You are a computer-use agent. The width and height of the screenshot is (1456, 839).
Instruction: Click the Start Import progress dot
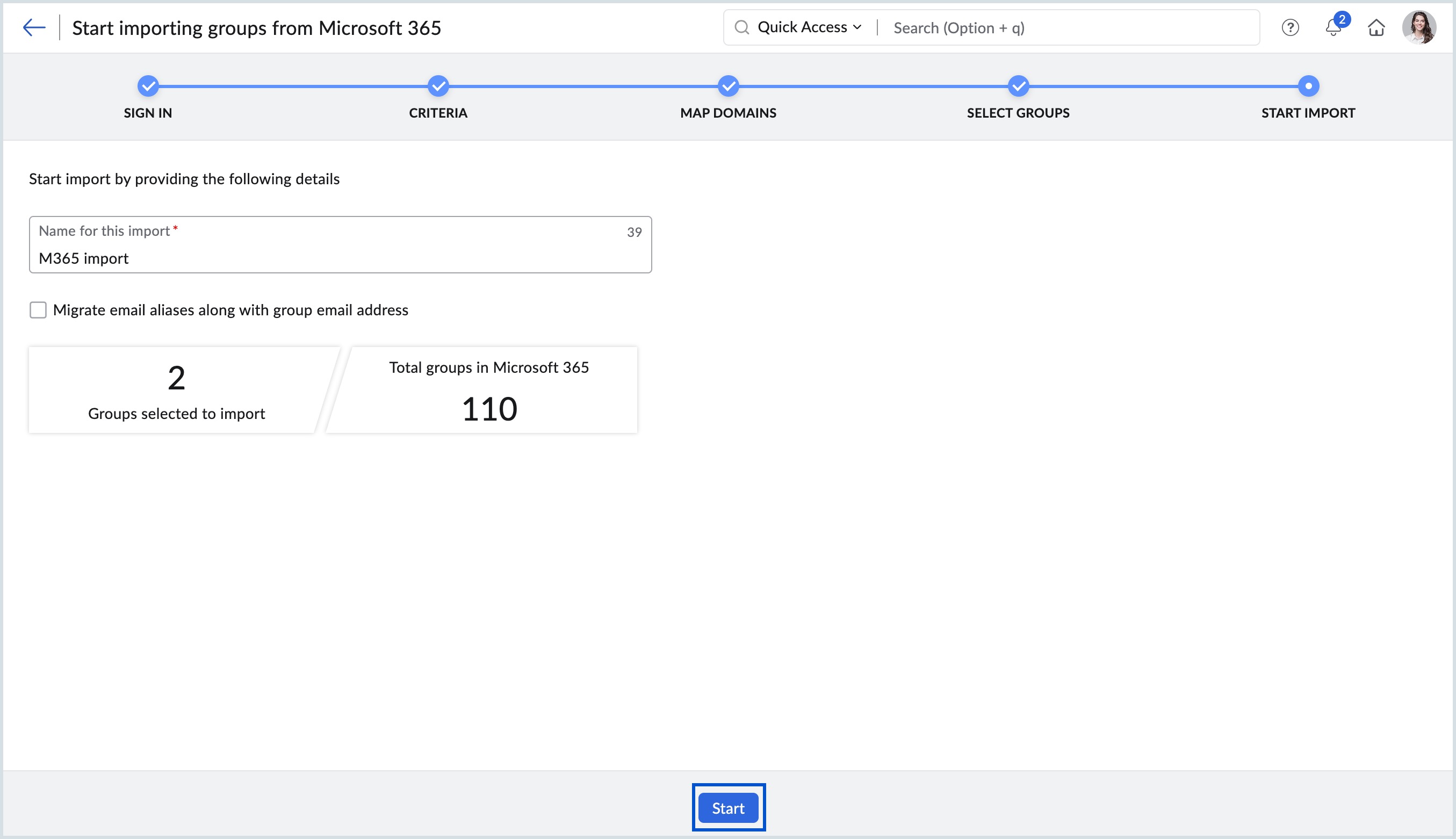1308,85
